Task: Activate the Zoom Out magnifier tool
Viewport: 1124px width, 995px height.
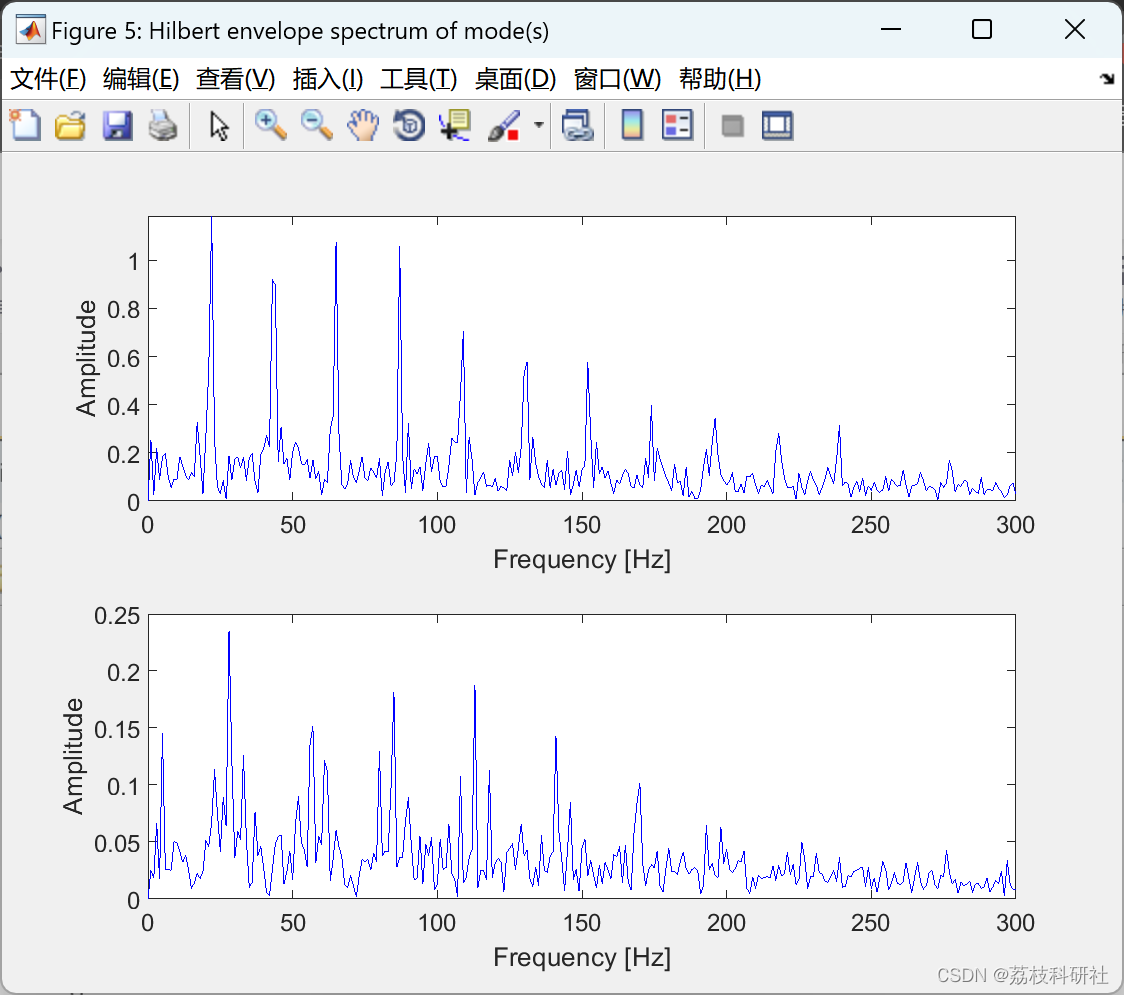Action: tap(316, 125)
